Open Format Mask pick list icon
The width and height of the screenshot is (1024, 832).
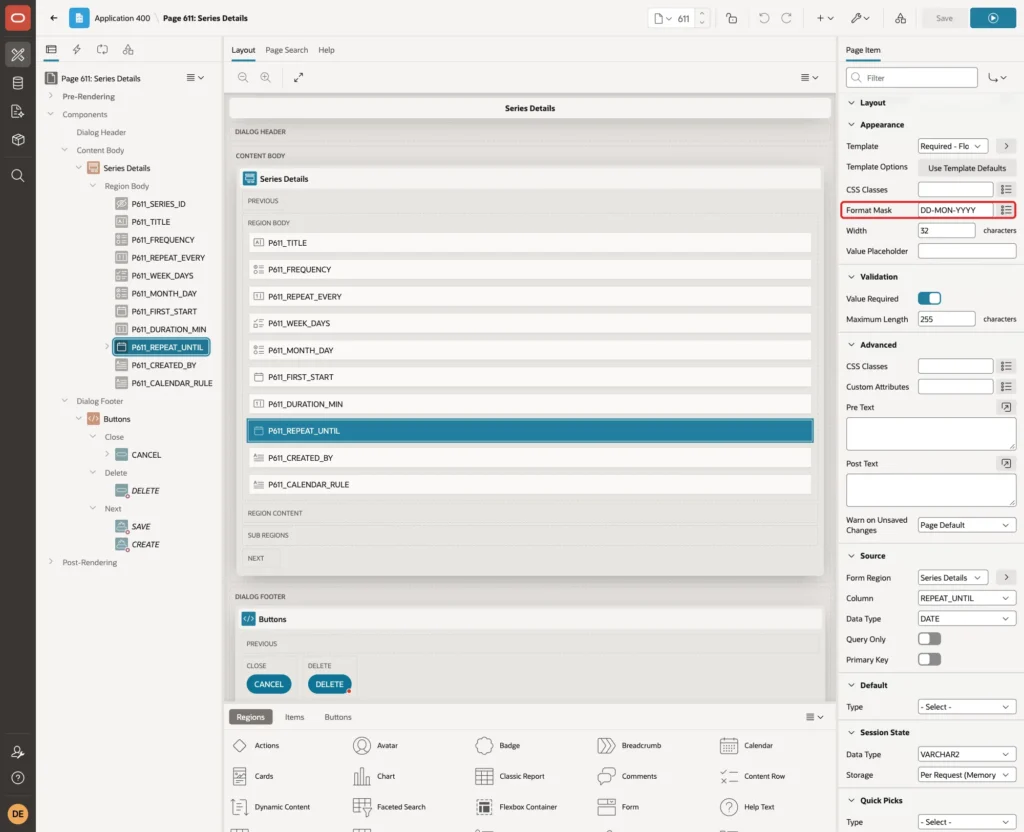pyautogui.click(x=1006, y=210)
